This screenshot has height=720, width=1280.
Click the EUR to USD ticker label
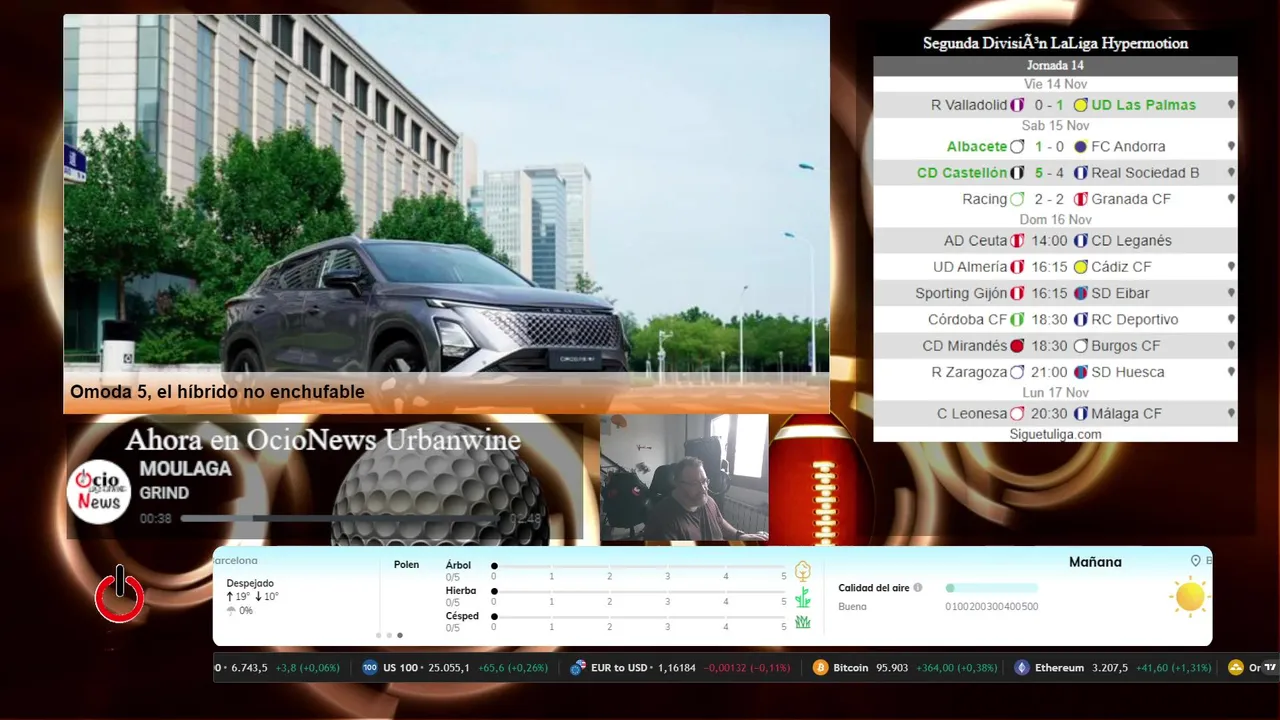tap(619, 668)
